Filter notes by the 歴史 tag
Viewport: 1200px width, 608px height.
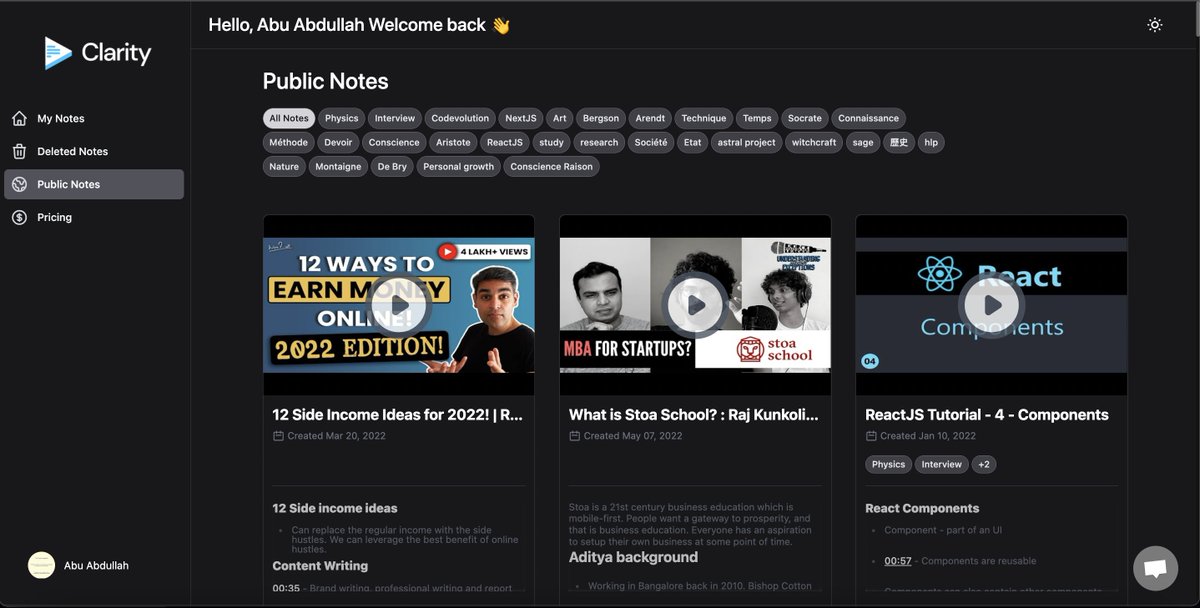899,142
